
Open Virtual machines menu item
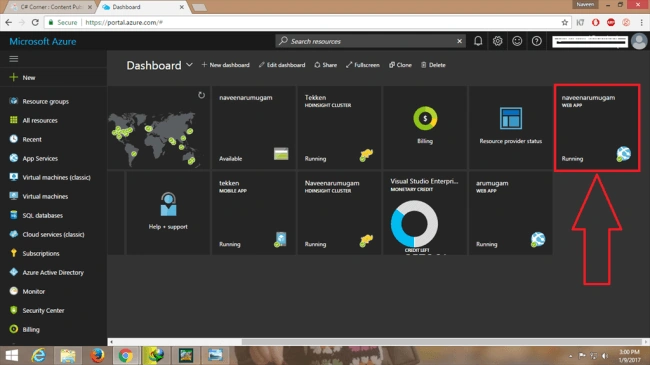53,196
